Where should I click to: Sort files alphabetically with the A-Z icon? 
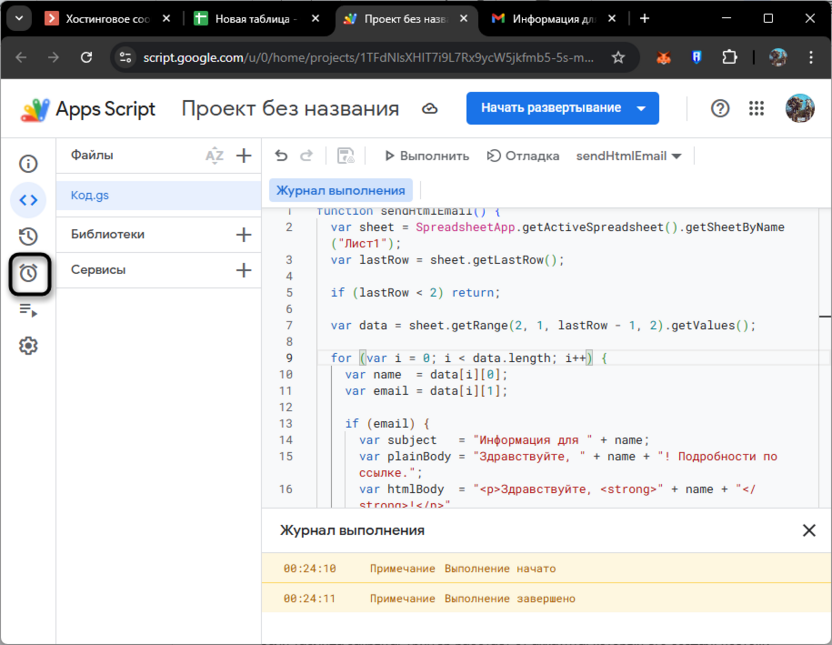tap(213, 155)
